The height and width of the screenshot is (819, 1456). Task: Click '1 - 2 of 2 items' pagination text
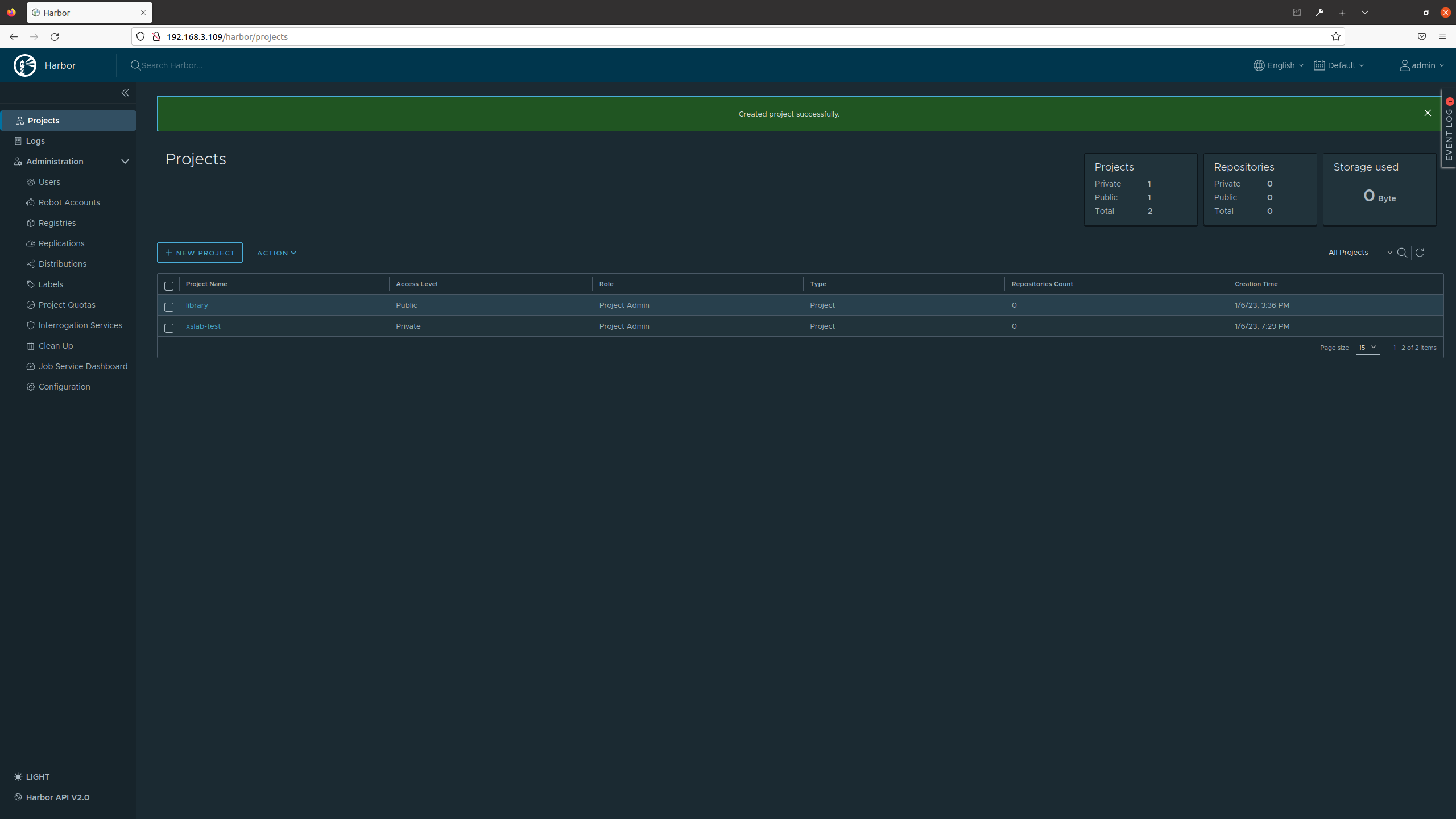[1414, 348]
